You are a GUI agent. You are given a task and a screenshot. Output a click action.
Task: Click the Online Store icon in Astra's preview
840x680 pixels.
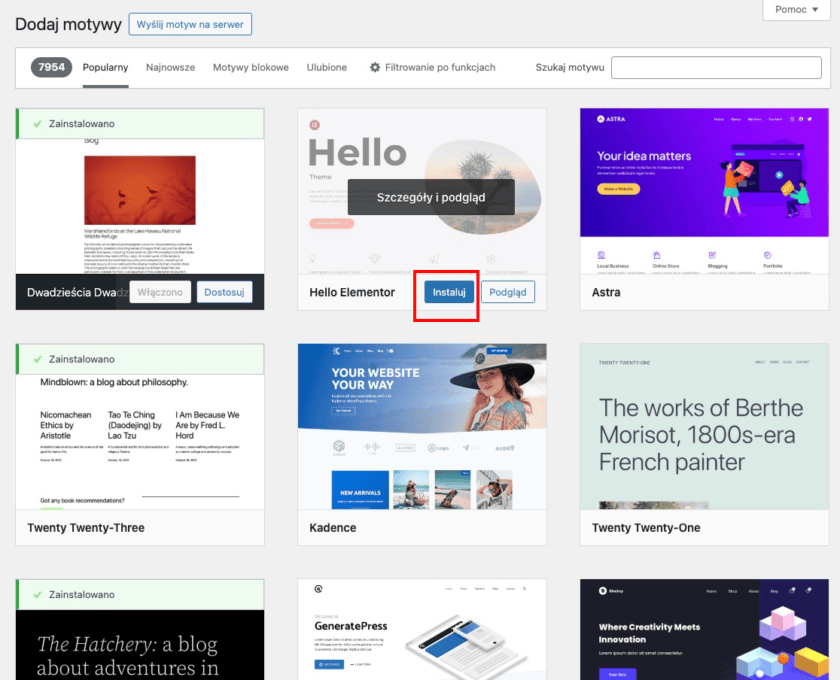point(656,254)
